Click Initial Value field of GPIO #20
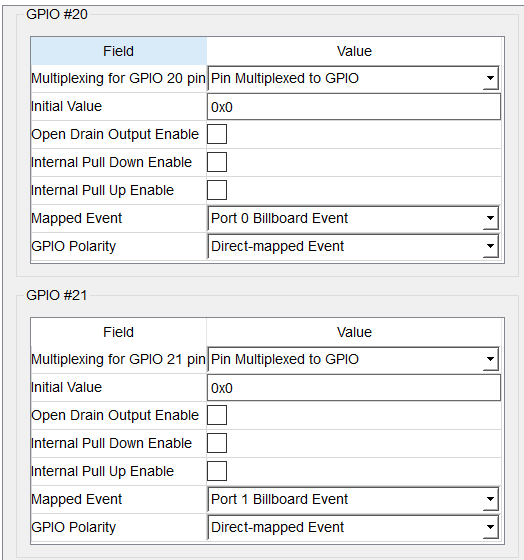Screen dimensions: 524x560 click(354, 107)
